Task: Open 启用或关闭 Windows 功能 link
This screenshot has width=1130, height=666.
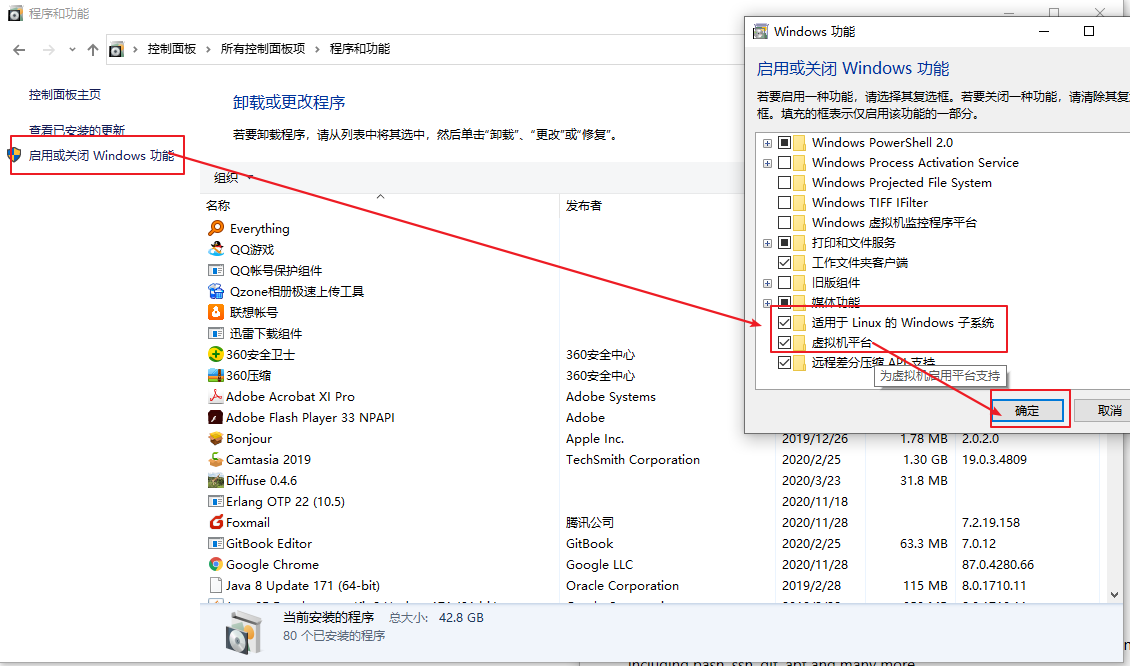Action: pyautogui.click(x=101, y=155)
